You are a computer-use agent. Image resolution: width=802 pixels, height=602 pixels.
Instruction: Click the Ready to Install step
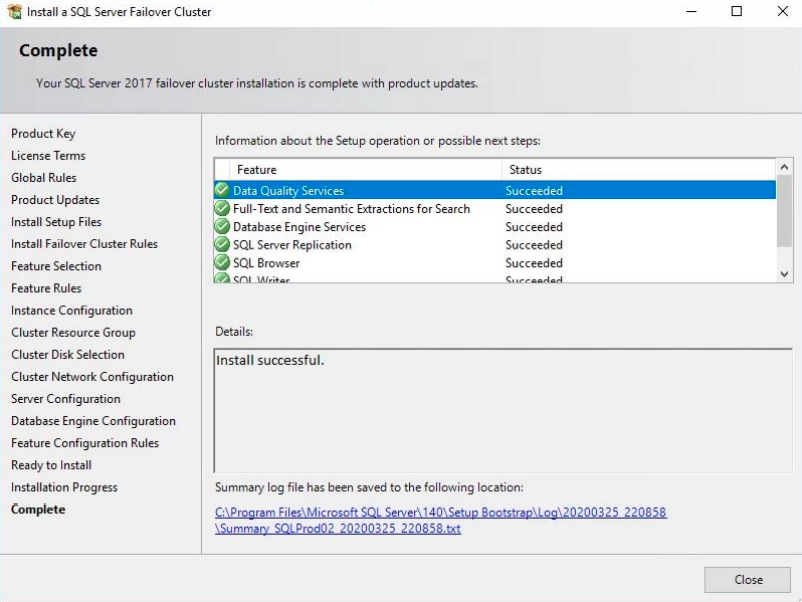51,465
